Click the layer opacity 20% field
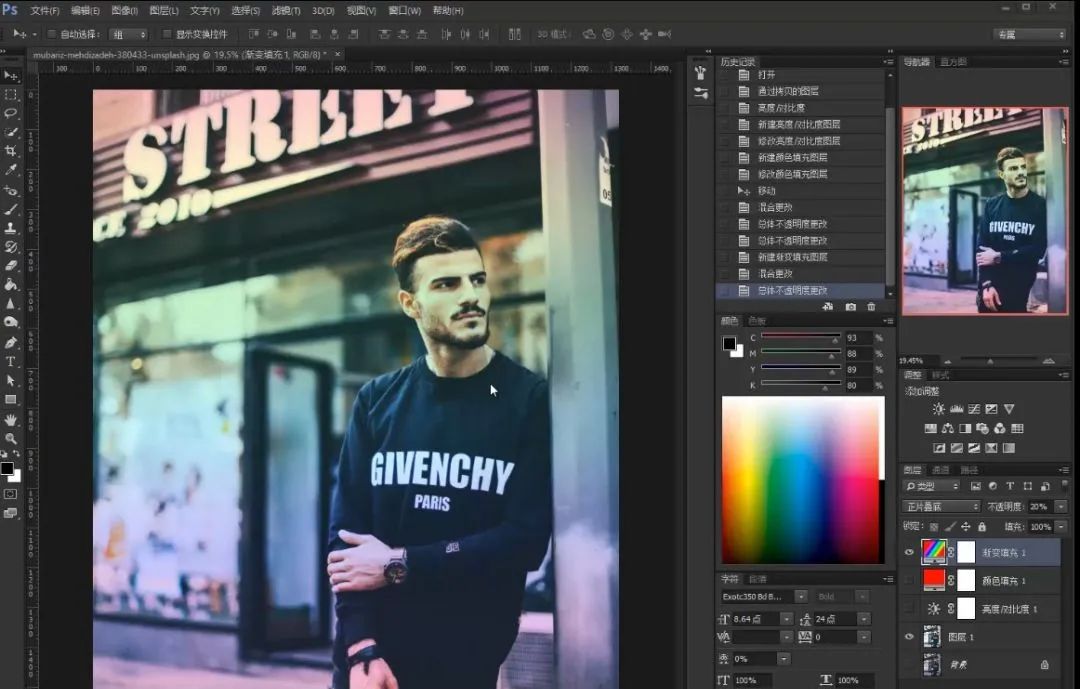Image resolution: width=1080 pixels, height=689 pixels. [1039, 506]
